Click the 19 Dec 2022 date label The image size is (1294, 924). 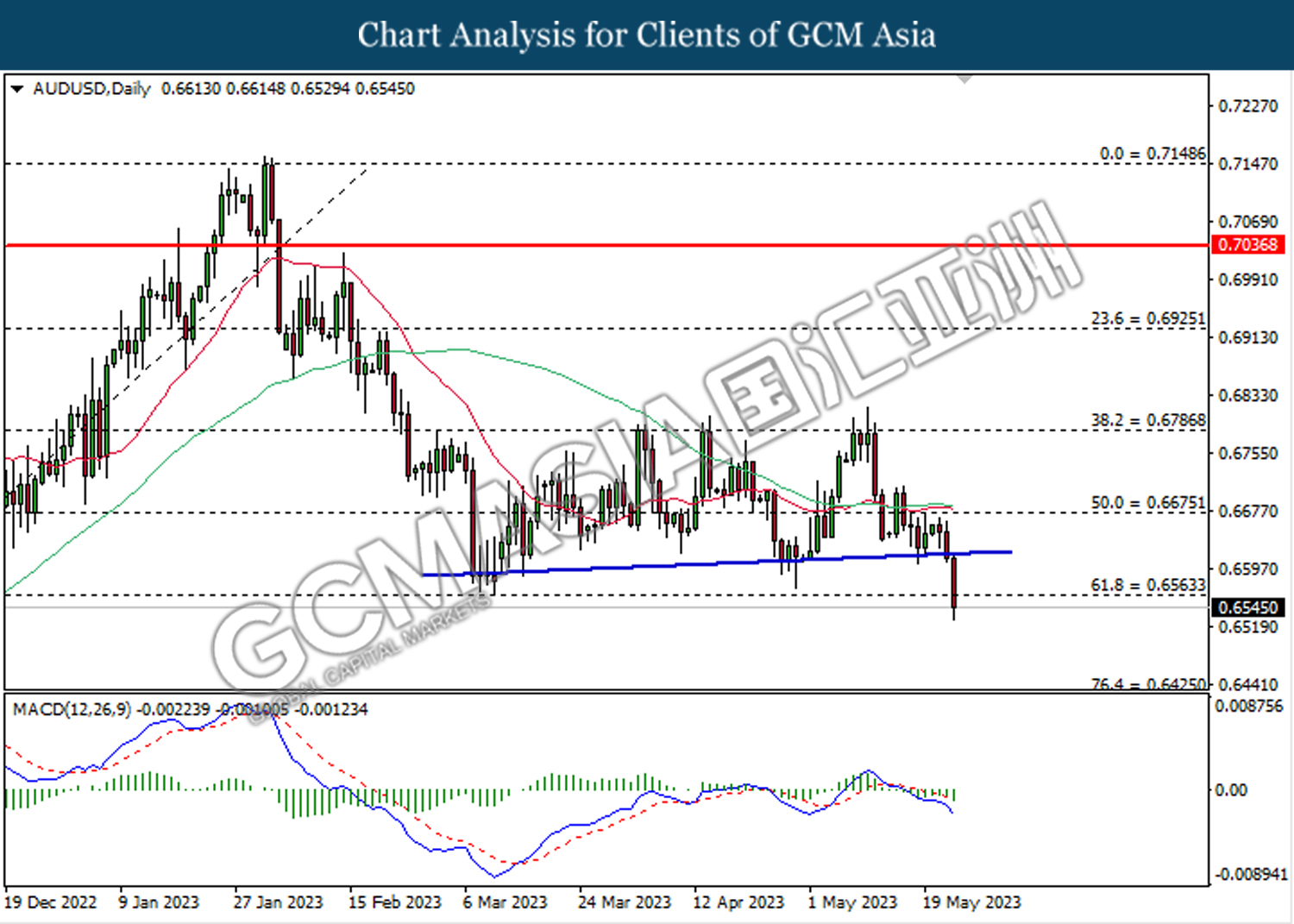tap(50, 902)
